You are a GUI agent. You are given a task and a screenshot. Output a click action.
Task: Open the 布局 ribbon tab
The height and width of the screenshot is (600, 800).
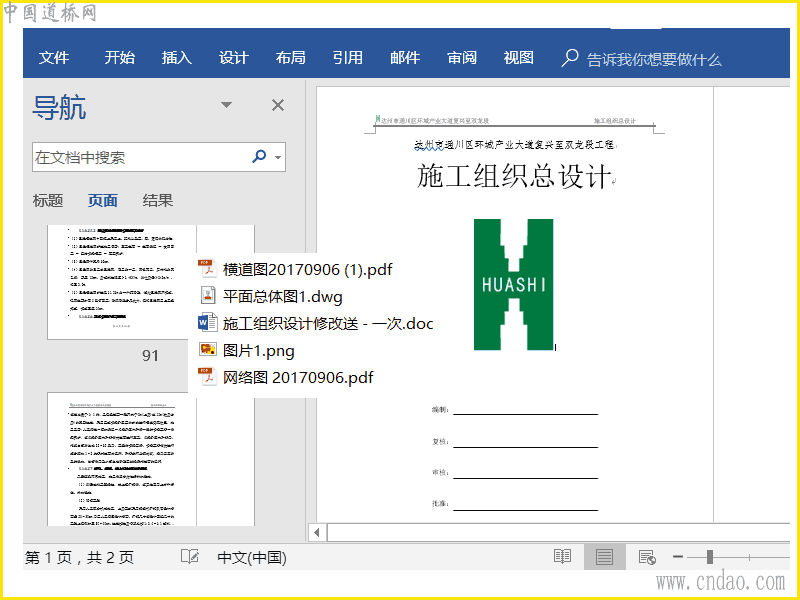click(290, 57)
